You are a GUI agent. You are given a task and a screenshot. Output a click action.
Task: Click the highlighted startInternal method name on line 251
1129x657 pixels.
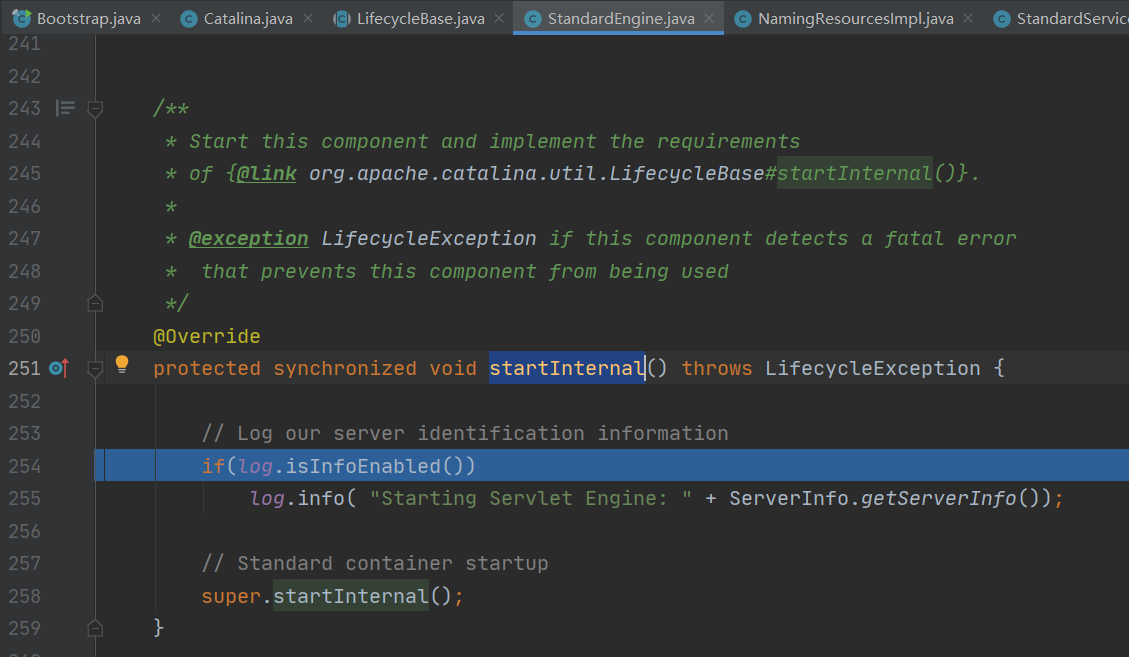pyautogui.click(x=567, y=368)
